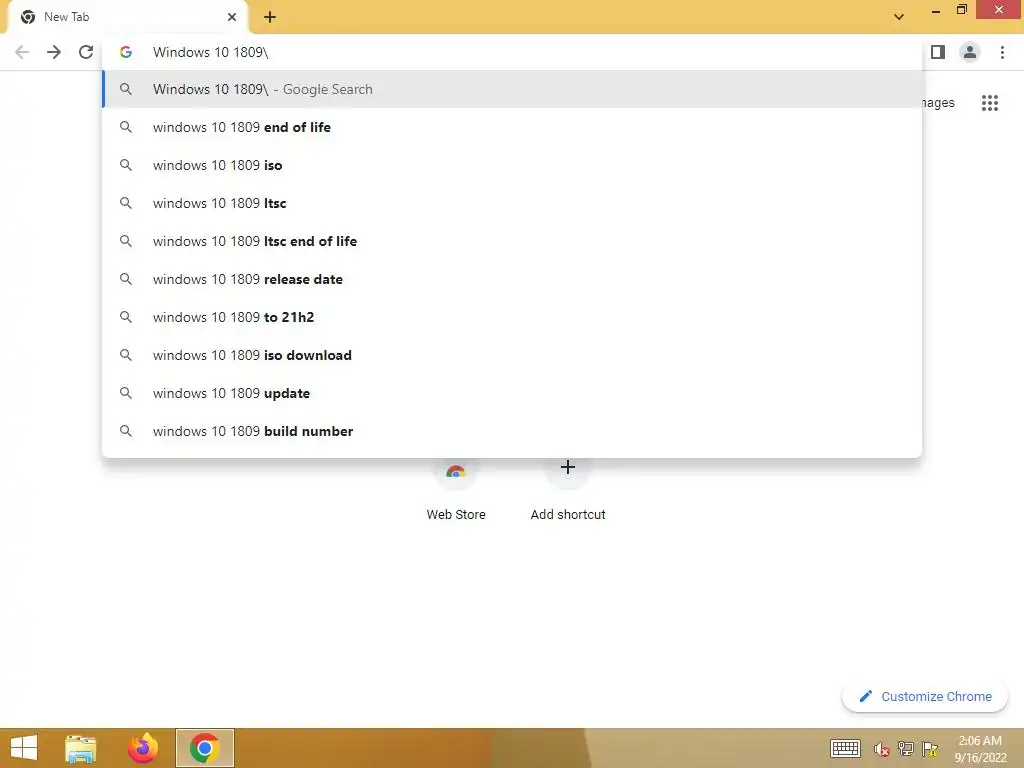
Task: Expand the tab search chevron
Action: [899, 17]
